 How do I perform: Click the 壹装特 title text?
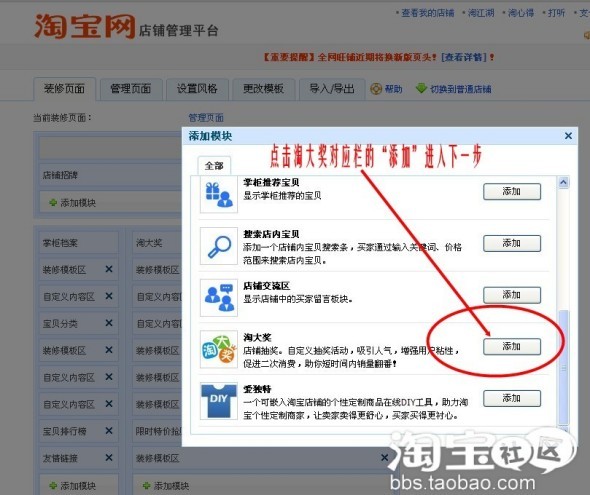coord(257,389)
